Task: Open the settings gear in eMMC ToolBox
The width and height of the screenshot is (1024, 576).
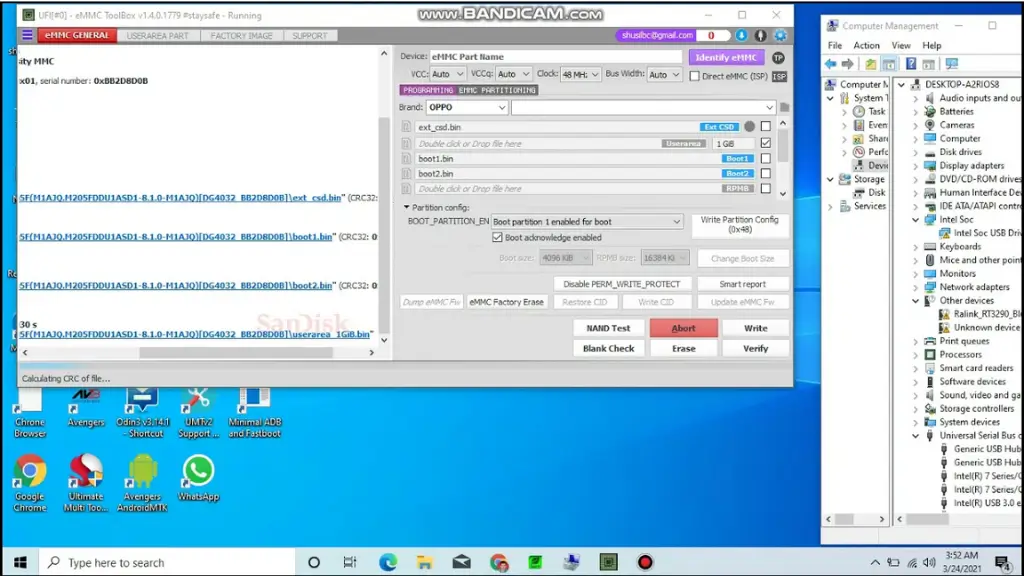Action: coord(780,35)
